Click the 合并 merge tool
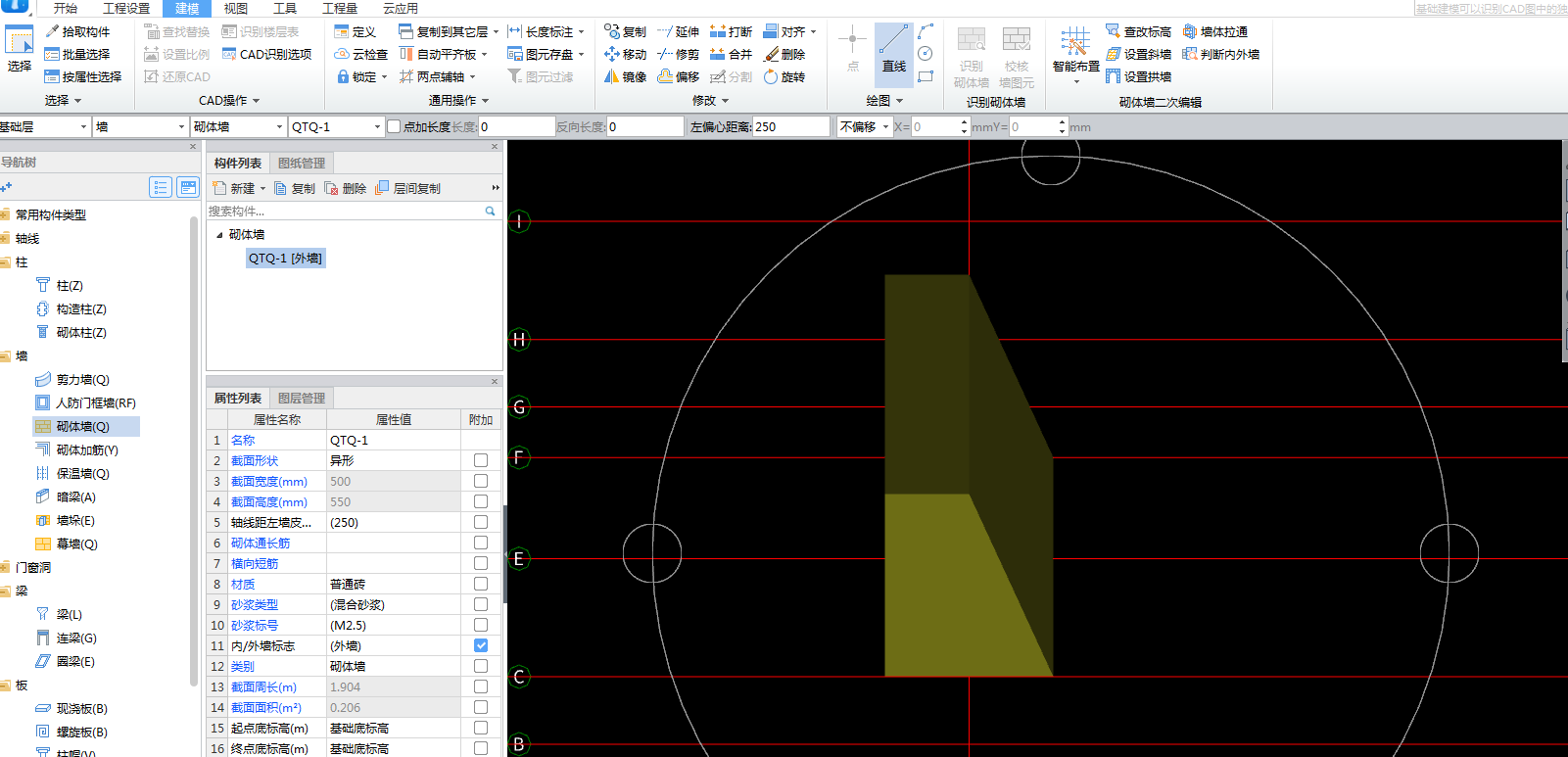The width and height of the screenshot is (1568, 757). [731, 54]
